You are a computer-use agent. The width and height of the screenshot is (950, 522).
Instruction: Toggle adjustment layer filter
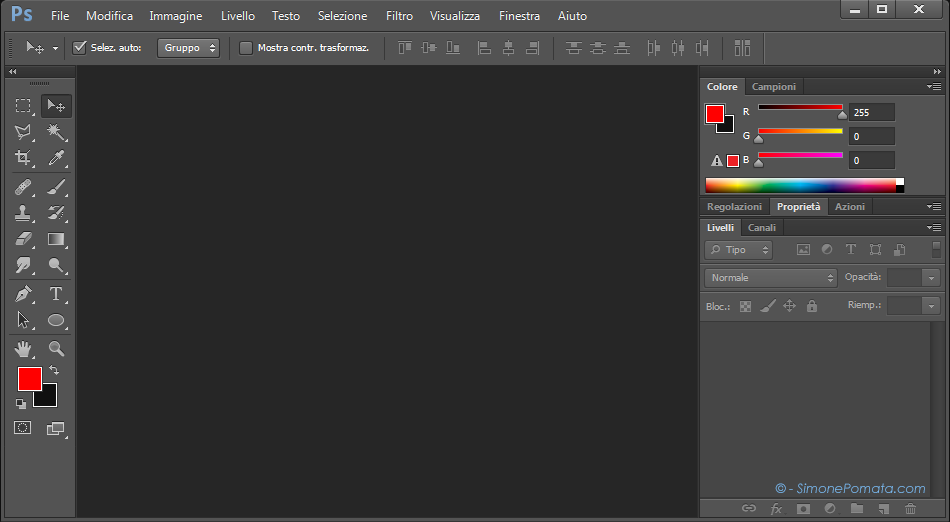tap(827, 249)
